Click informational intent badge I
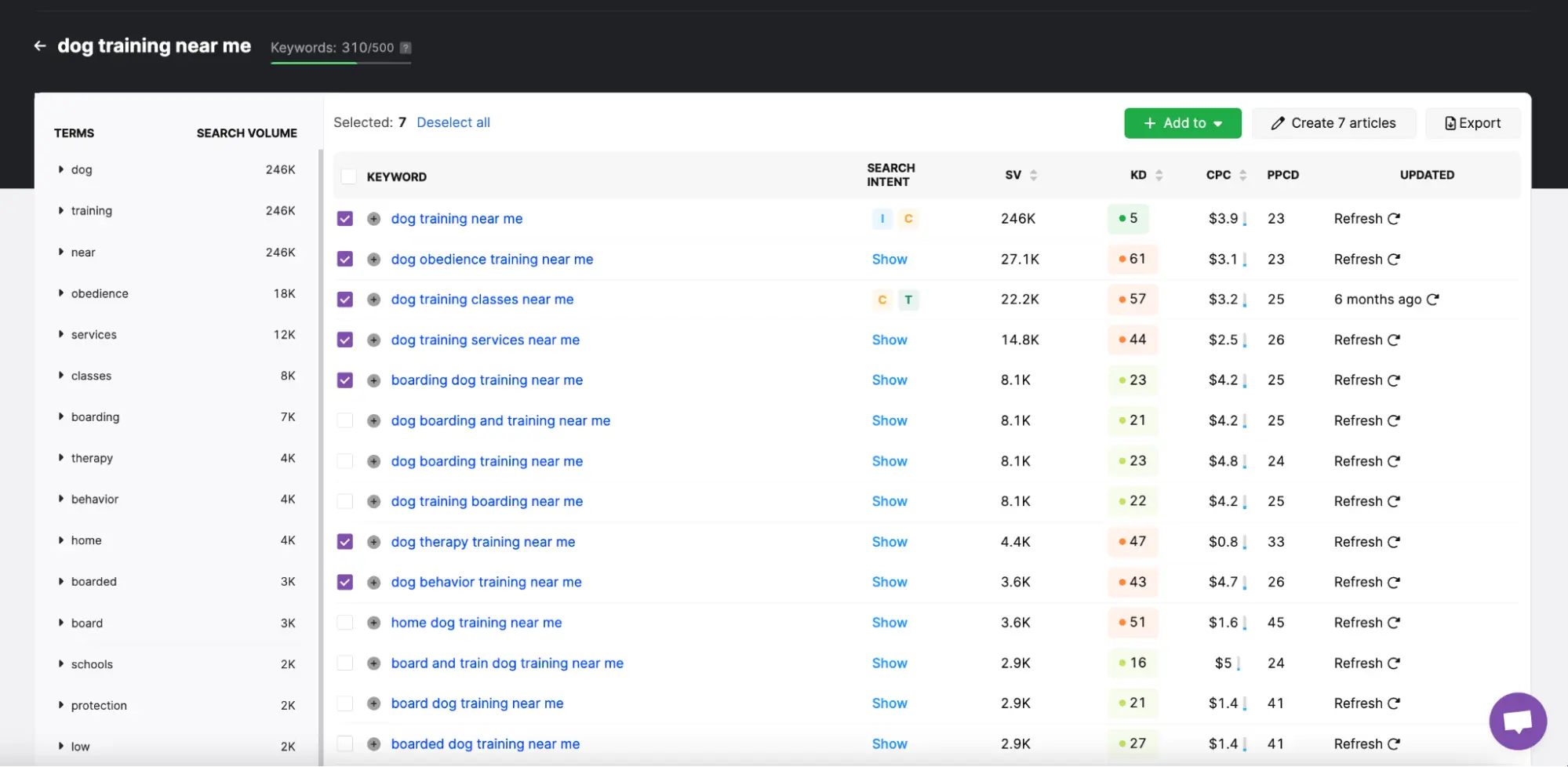The image size is (1568, 767). point(882,219)
